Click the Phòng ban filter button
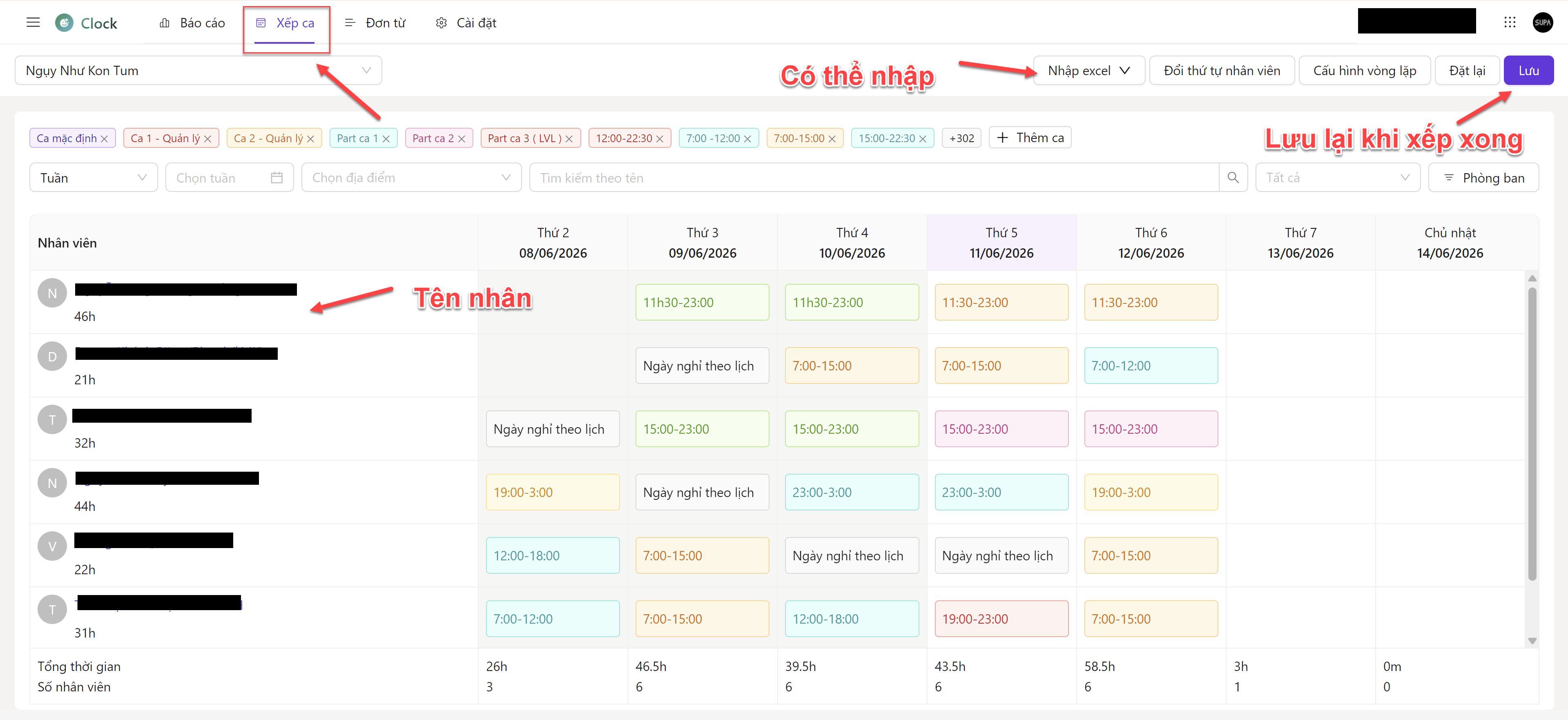The width and height of the screenshot is (1568, 720). click(1483, 178)
